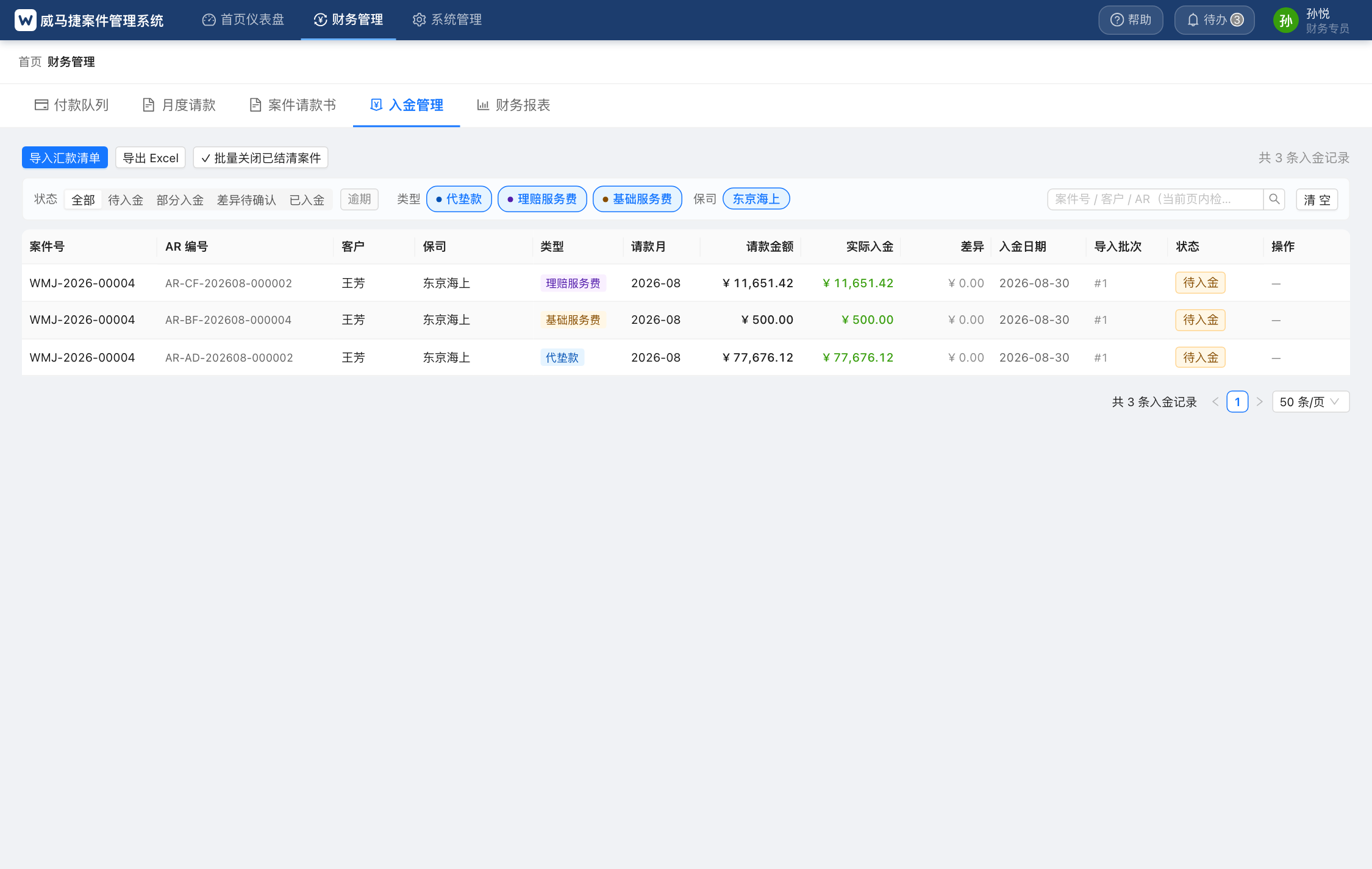Image resolution: width=1372 pixels, height=869 pixels.
Task: Click the 帮助 button
Action: tap(1131, 20)
